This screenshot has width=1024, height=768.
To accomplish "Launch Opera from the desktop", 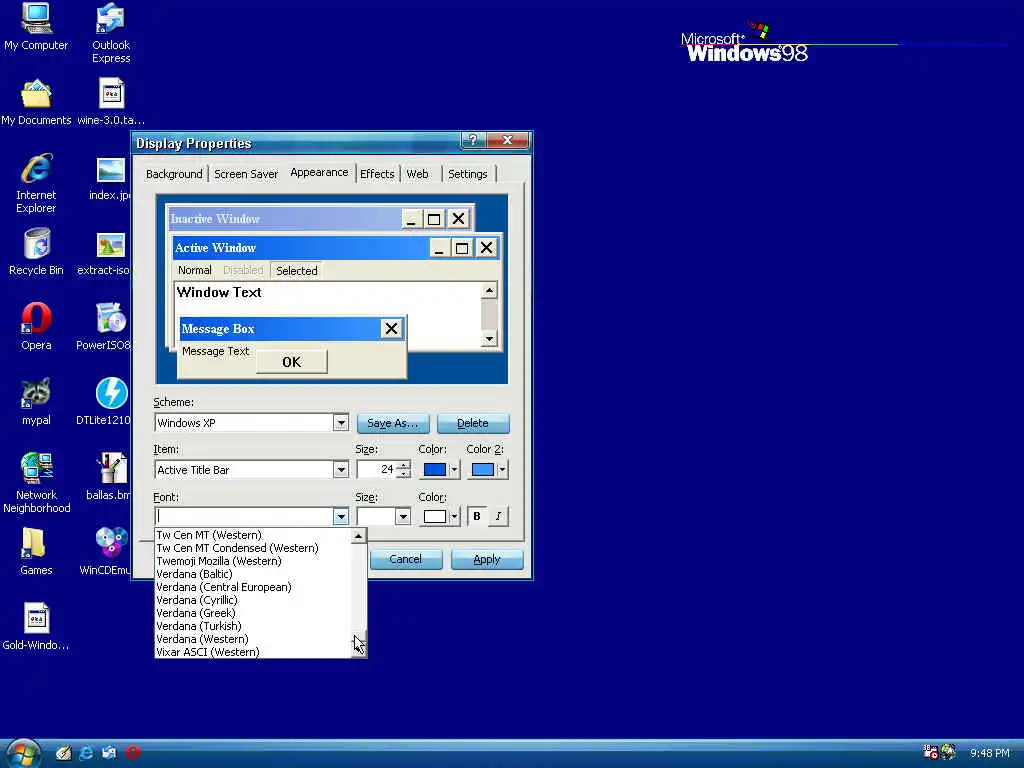I will (x=36, y=327).
